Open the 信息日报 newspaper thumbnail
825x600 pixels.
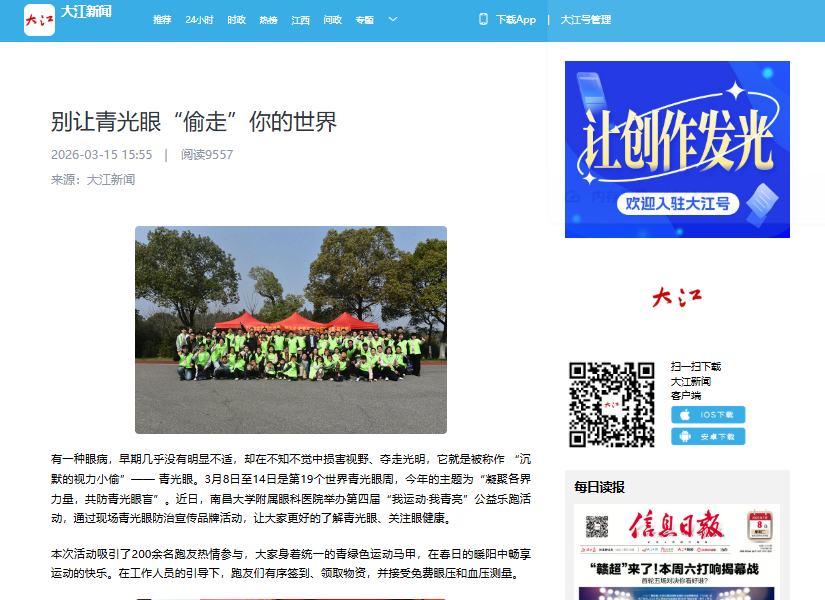tap(677, 552)
